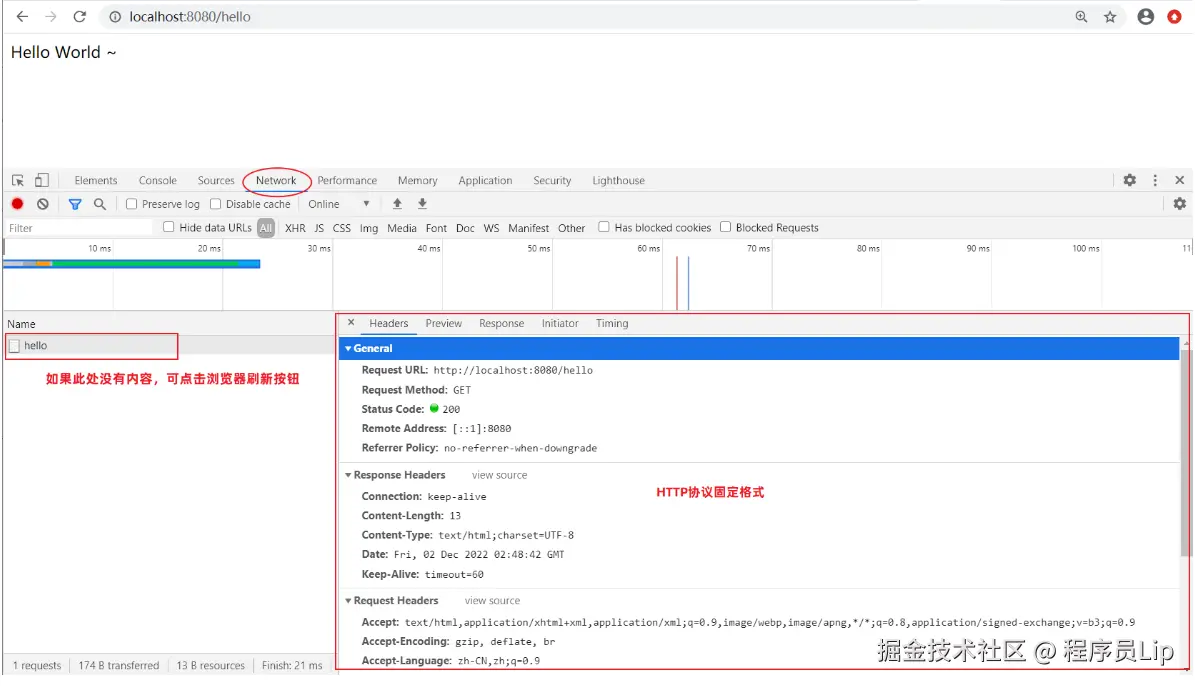The height and width of the screenshot is (686, 1195).
Task: Switch to the Sources tab
Action: [x=216, y=181]
